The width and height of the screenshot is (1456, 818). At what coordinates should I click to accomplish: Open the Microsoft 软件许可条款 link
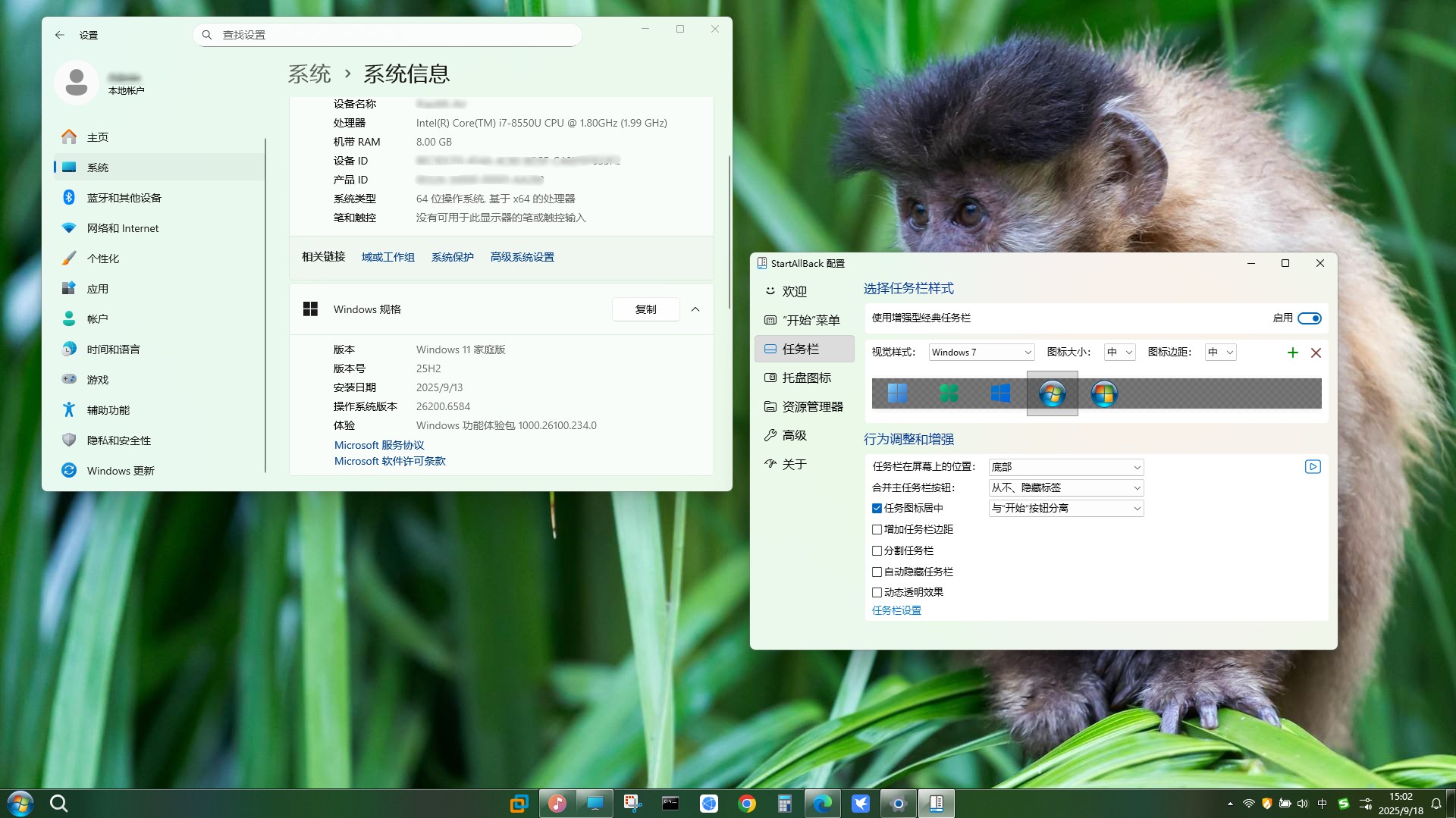point(390,461)
